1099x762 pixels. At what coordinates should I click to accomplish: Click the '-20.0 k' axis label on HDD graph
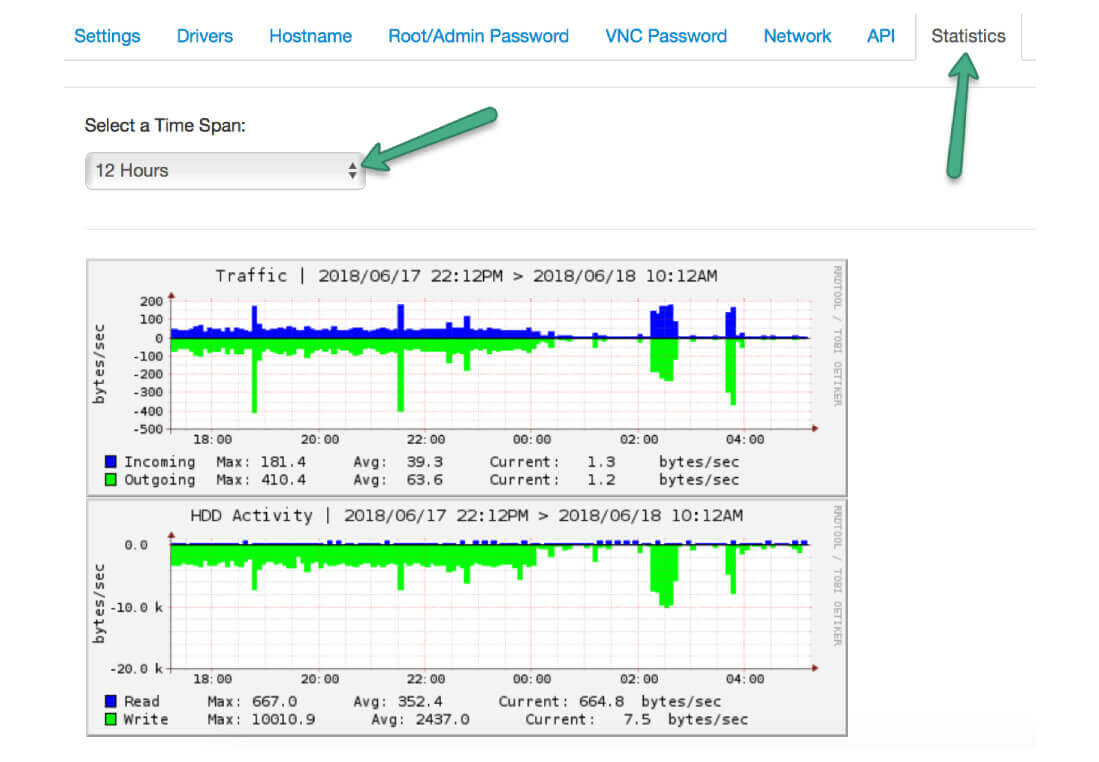[137, 669]
